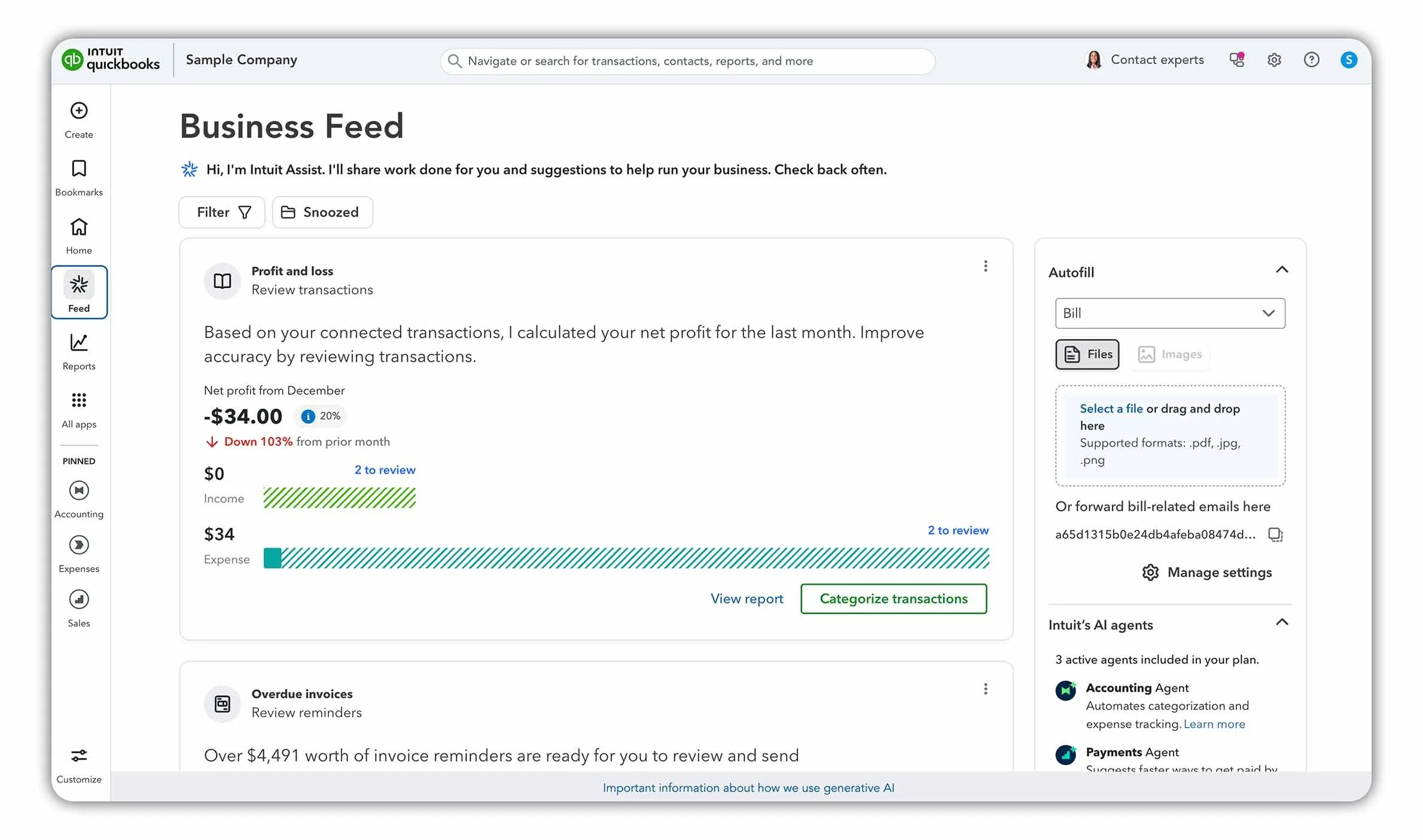Open Overdue invoices card options menu

[986, 689]
